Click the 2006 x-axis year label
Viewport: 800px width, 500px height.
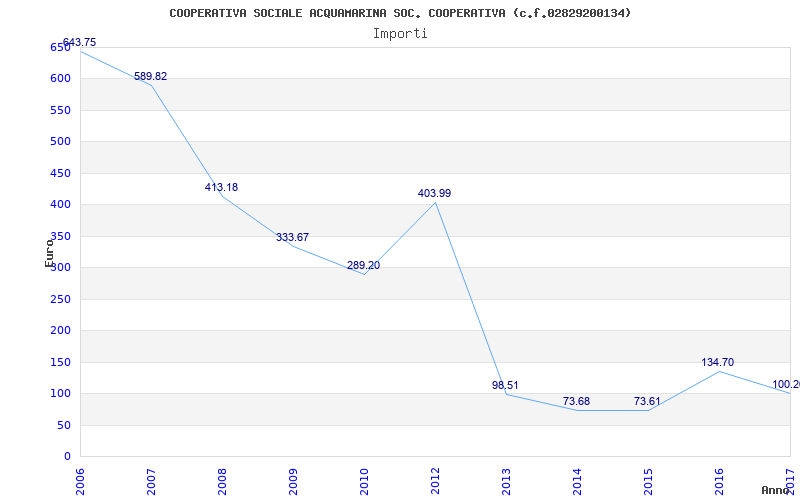(x=80, y=480)
